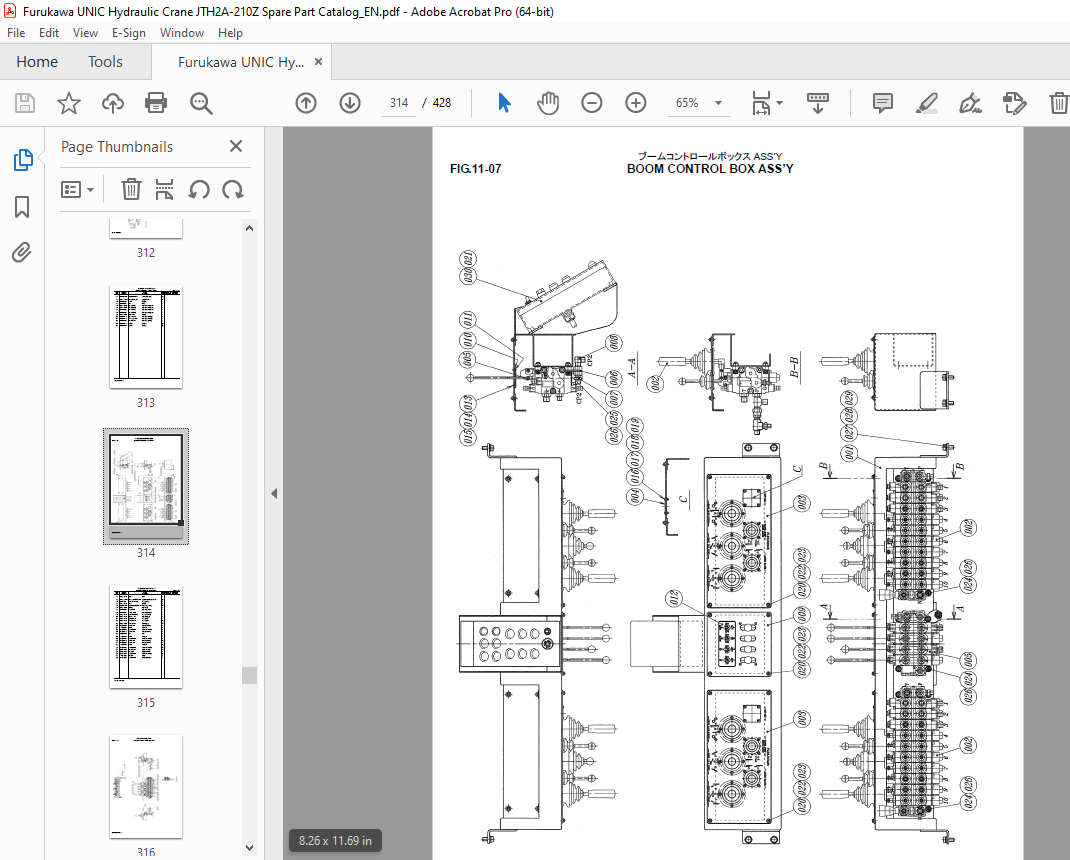Click the edit/send for signature icon
Screen dimensions: 1070x860
pos(1015,103)
